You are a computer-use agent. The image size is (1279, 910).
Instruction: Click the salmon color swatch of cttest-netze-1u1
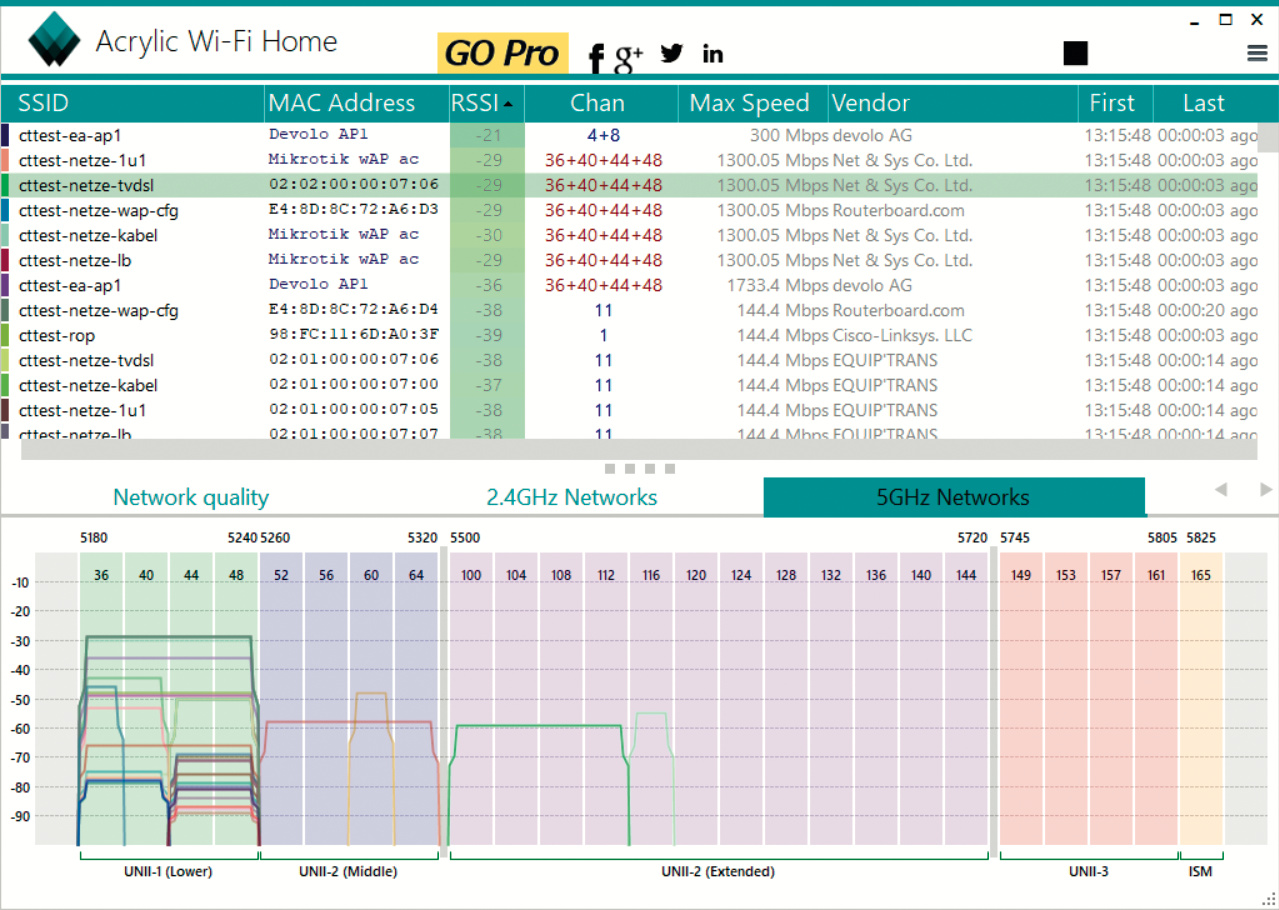tap(6, 160)
